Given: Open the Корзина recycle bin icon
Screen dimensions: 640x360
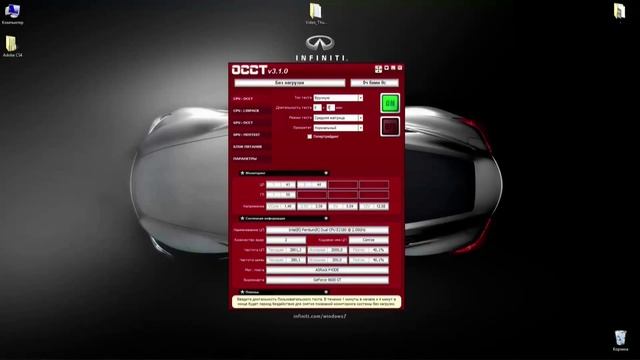Looking at the screenshot, I should tap(620, 340).
